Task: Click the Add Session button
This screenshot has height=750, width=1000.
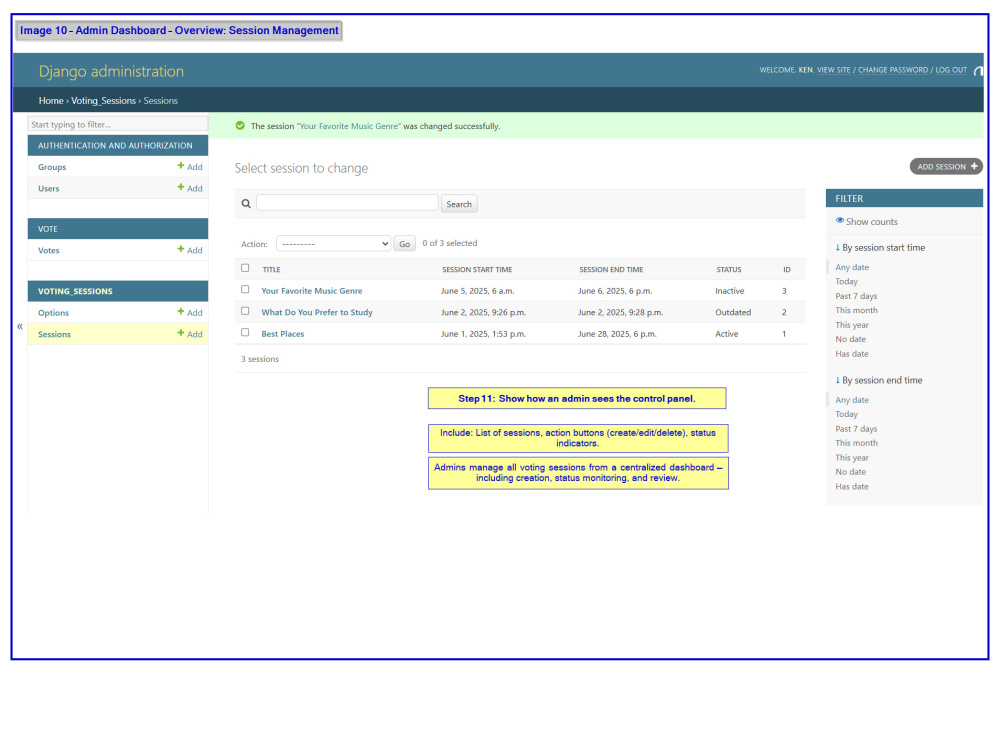Action: (x=946, y=166)
